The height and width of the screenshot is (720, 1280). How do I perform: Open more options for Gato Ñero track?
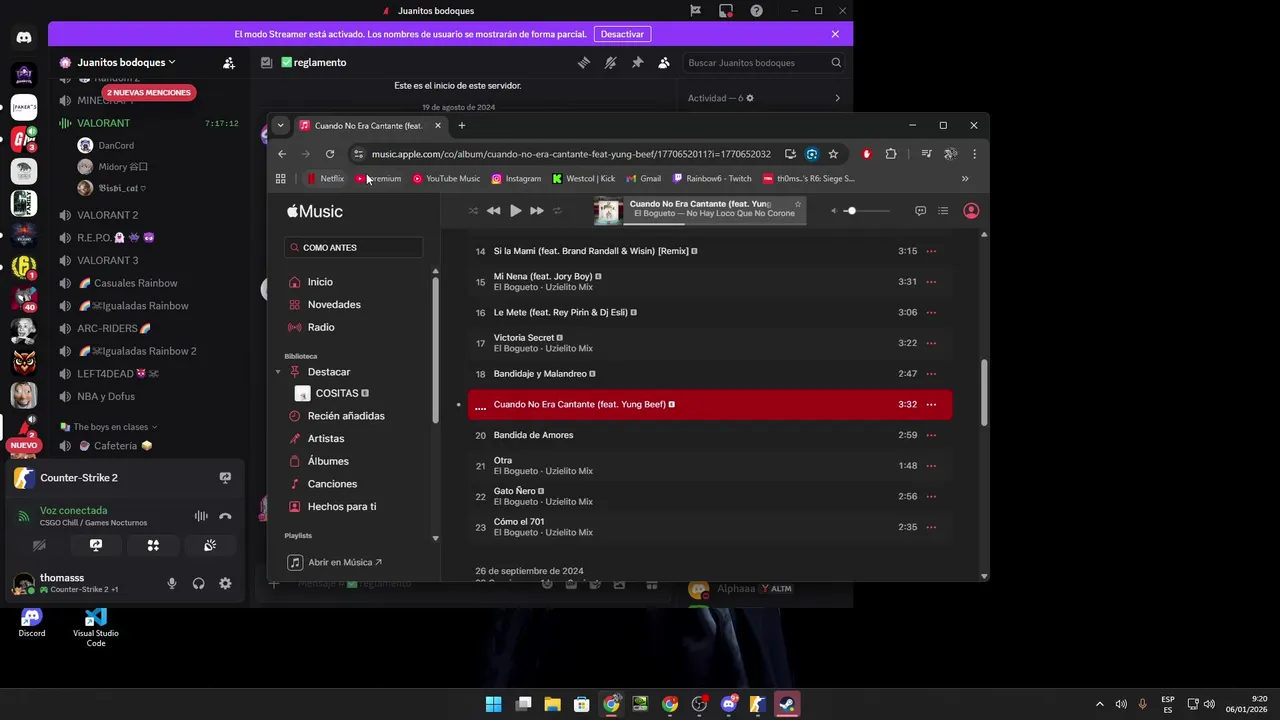931,496
